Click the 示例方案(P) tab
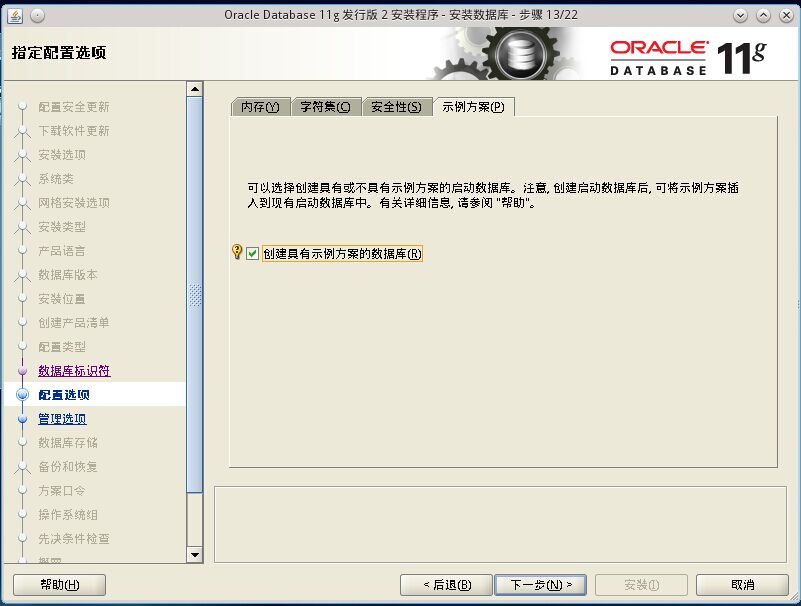Viewport: 801px width, 606px height. tap(473, 107)
